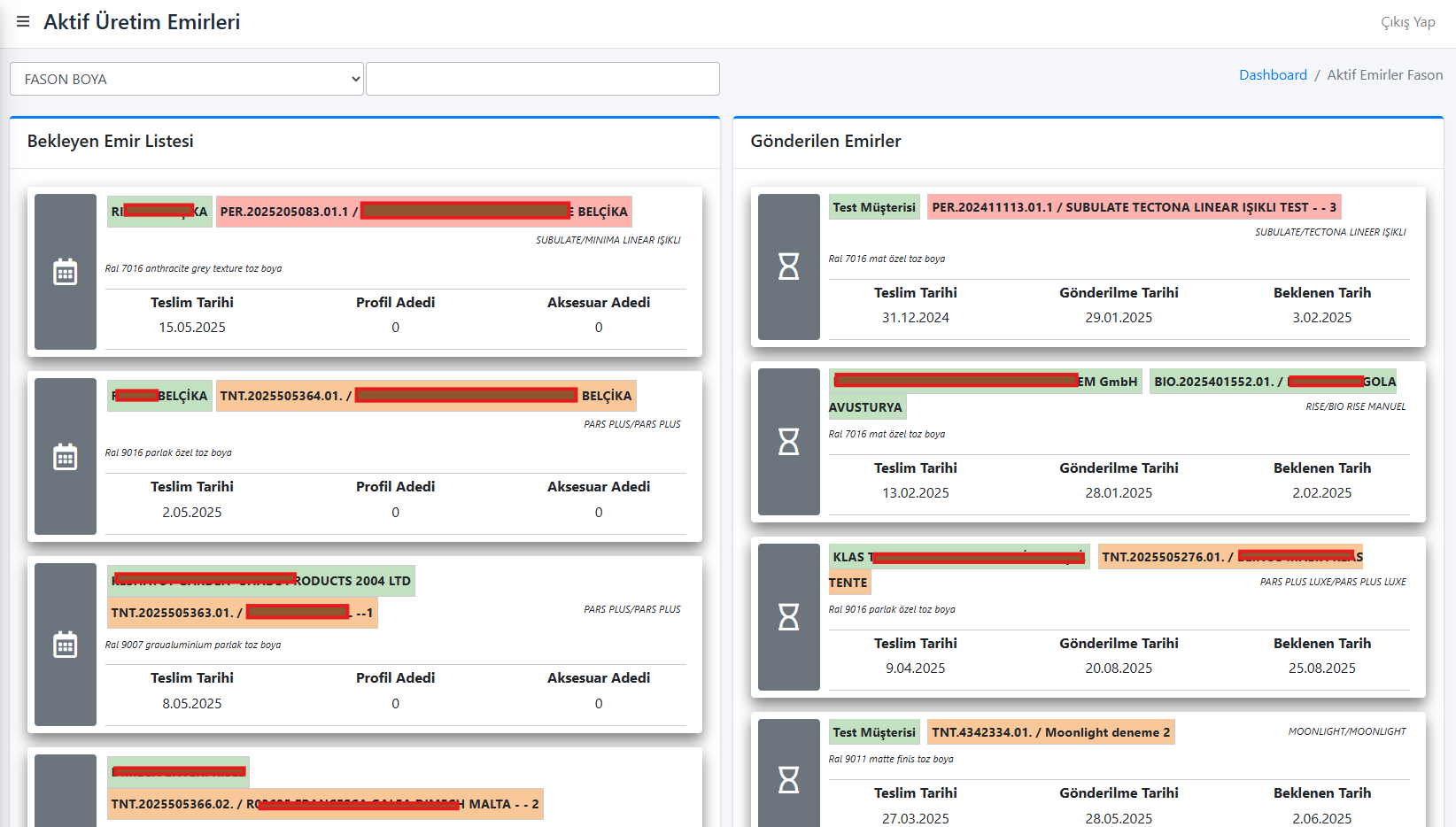Click hourglass icon on Moonlight deneme 2 order
Viewport: 1456px width, 827px height.
pyautogui.click(x=788, y=779)
